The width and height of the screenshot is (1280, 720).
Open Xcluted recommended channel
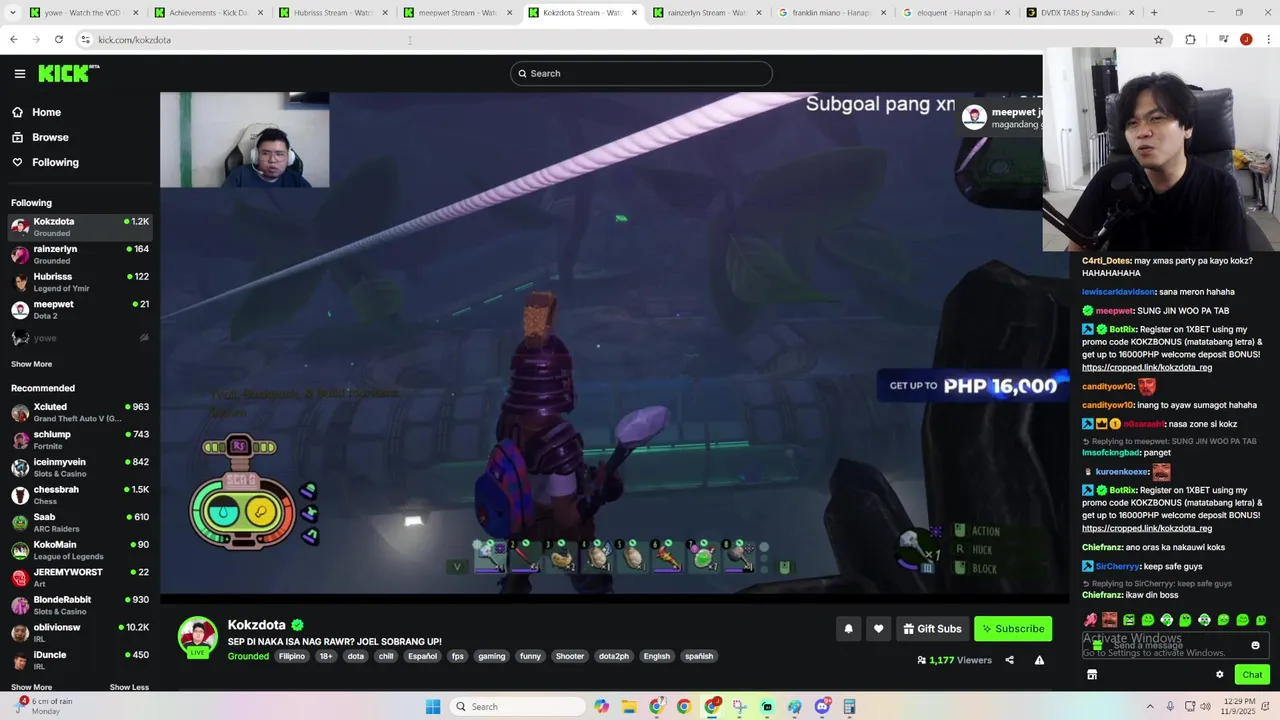(80, 412)
